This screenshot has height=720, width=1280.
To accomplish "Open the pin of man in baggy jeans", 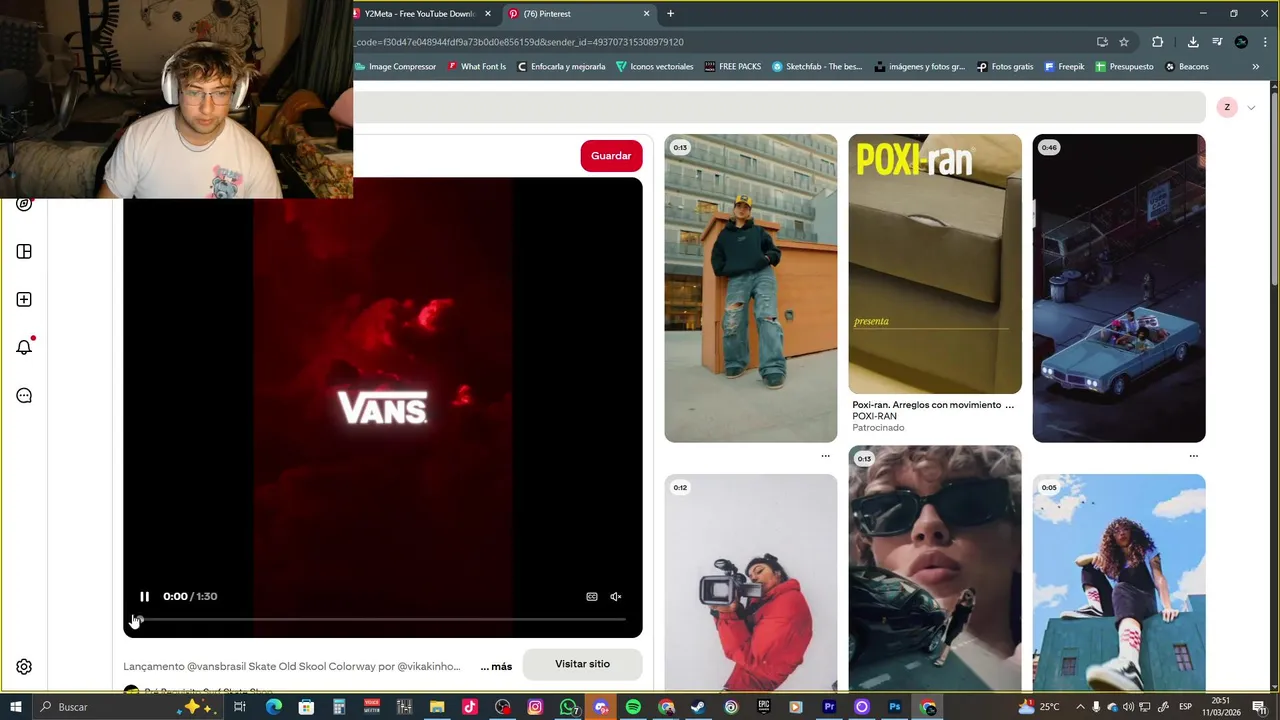I will coord(750,288).
